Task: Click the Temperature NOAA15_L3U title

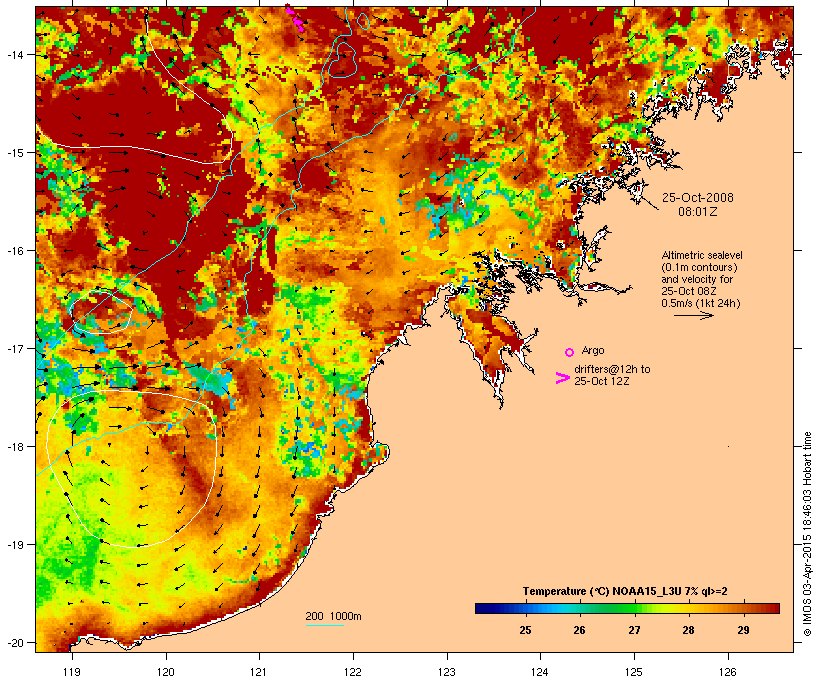Action: 625,591
